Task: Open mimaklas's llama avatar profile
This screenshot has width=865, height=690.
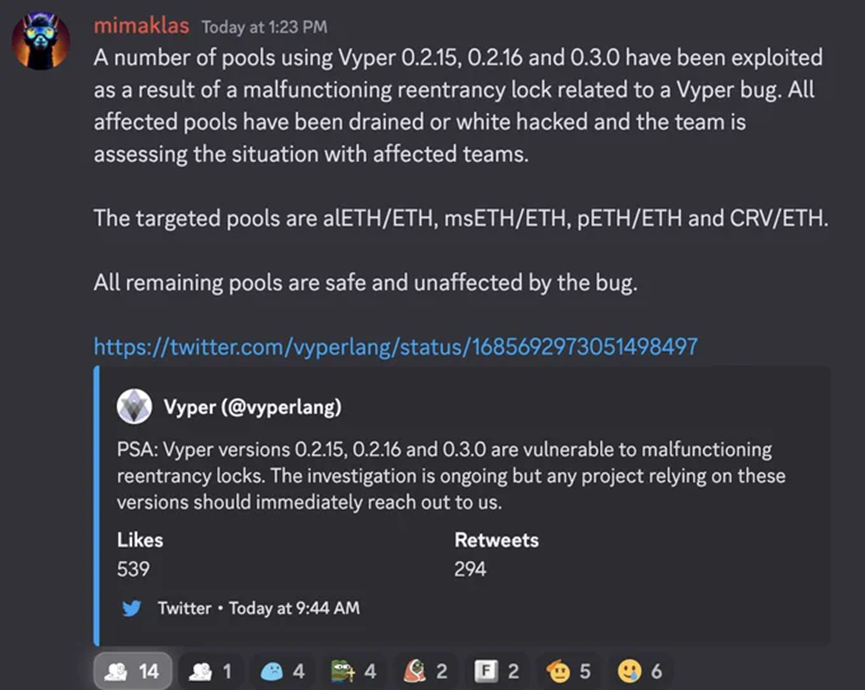Action: [x=41, y=41]
